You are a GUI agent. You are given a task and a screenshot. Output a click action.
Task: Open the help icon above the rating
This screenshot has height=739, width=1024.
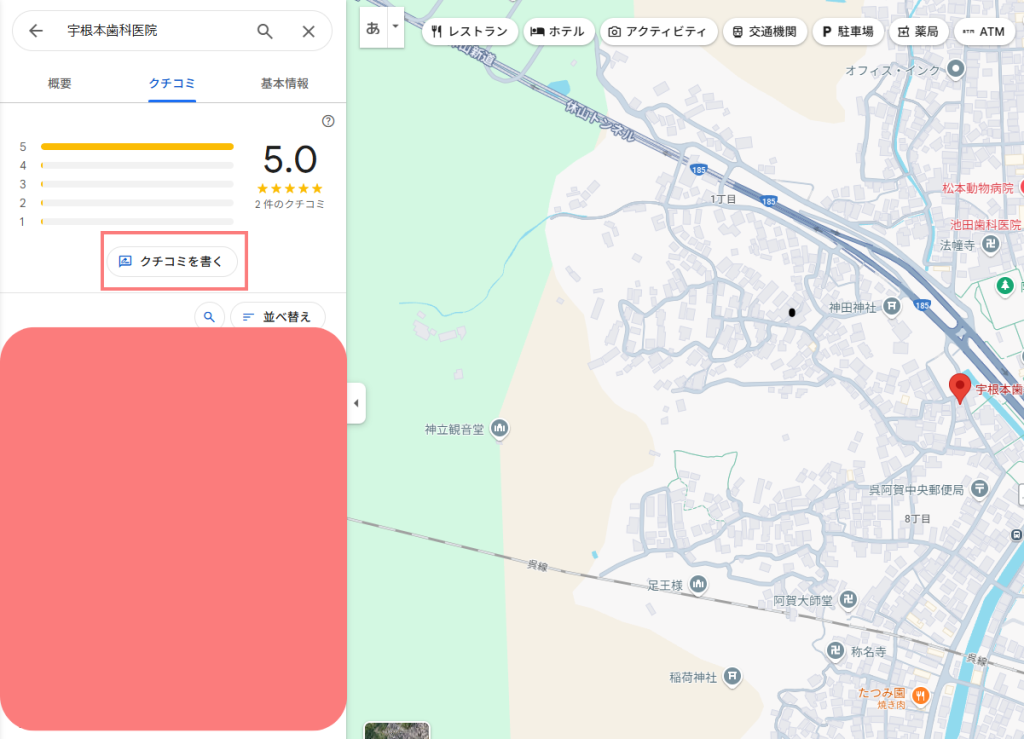tap(328, 121)
